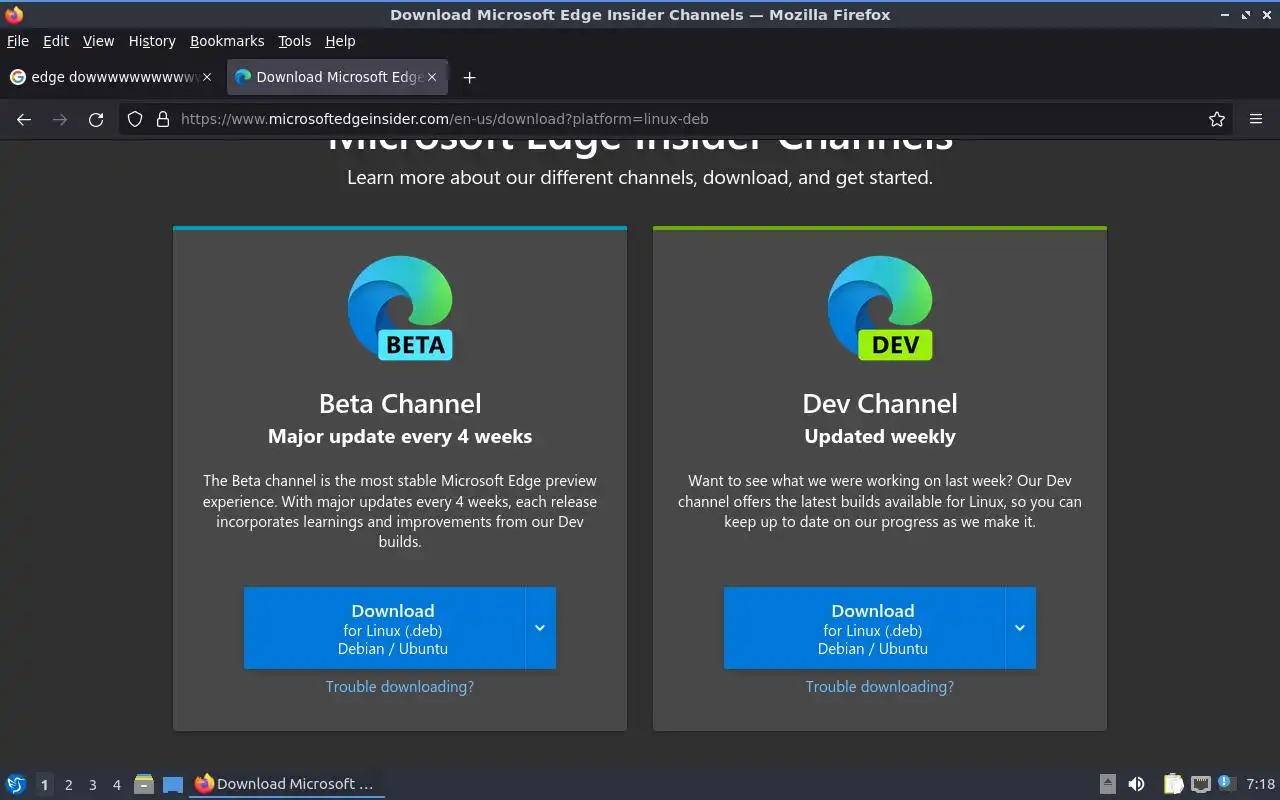
Task: Open network connection tray icon
Action: pos(1201,784)
